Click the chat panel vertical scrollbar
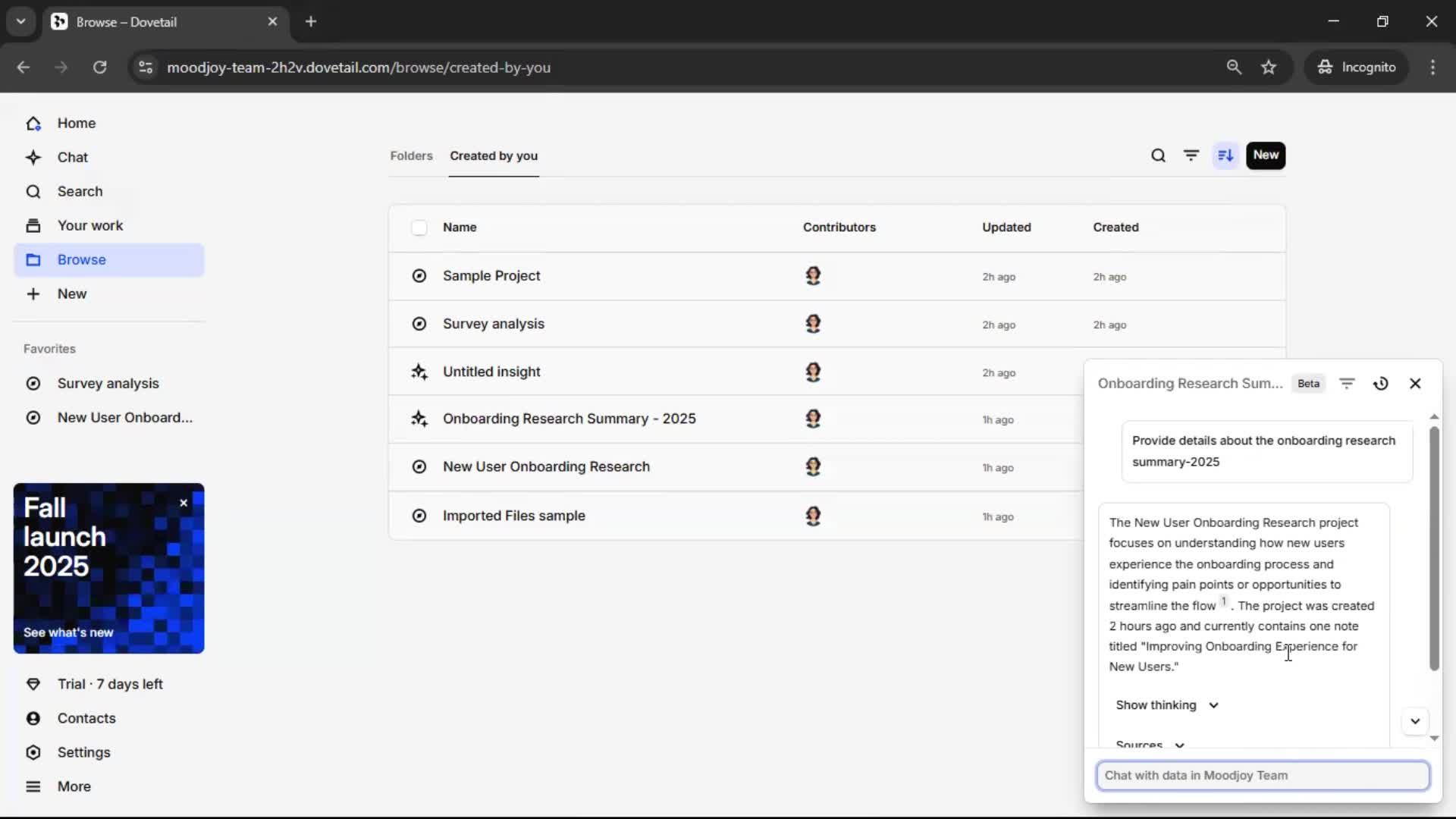 pos(1433,548)
